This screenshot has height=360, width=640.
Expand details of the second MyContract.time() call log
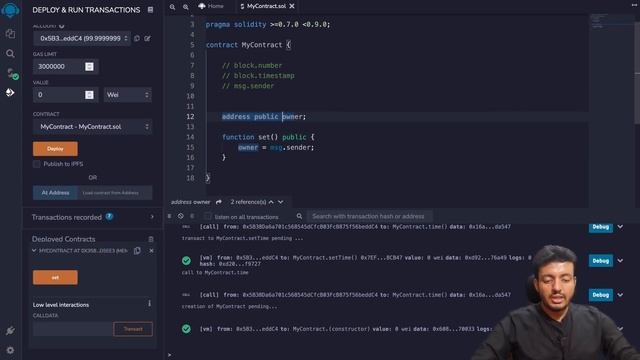620,295
